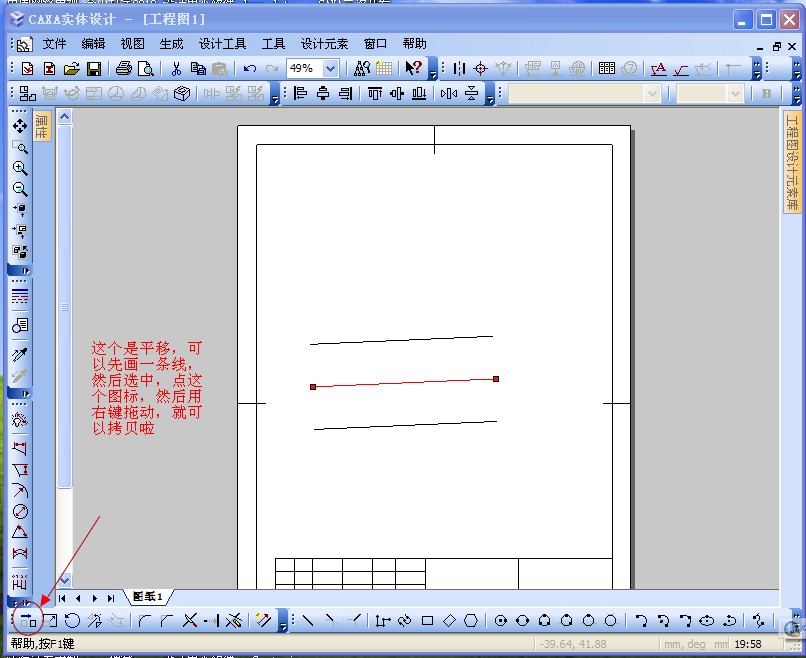Open the 设计元素 menu
806x658 pixels.
324,44
